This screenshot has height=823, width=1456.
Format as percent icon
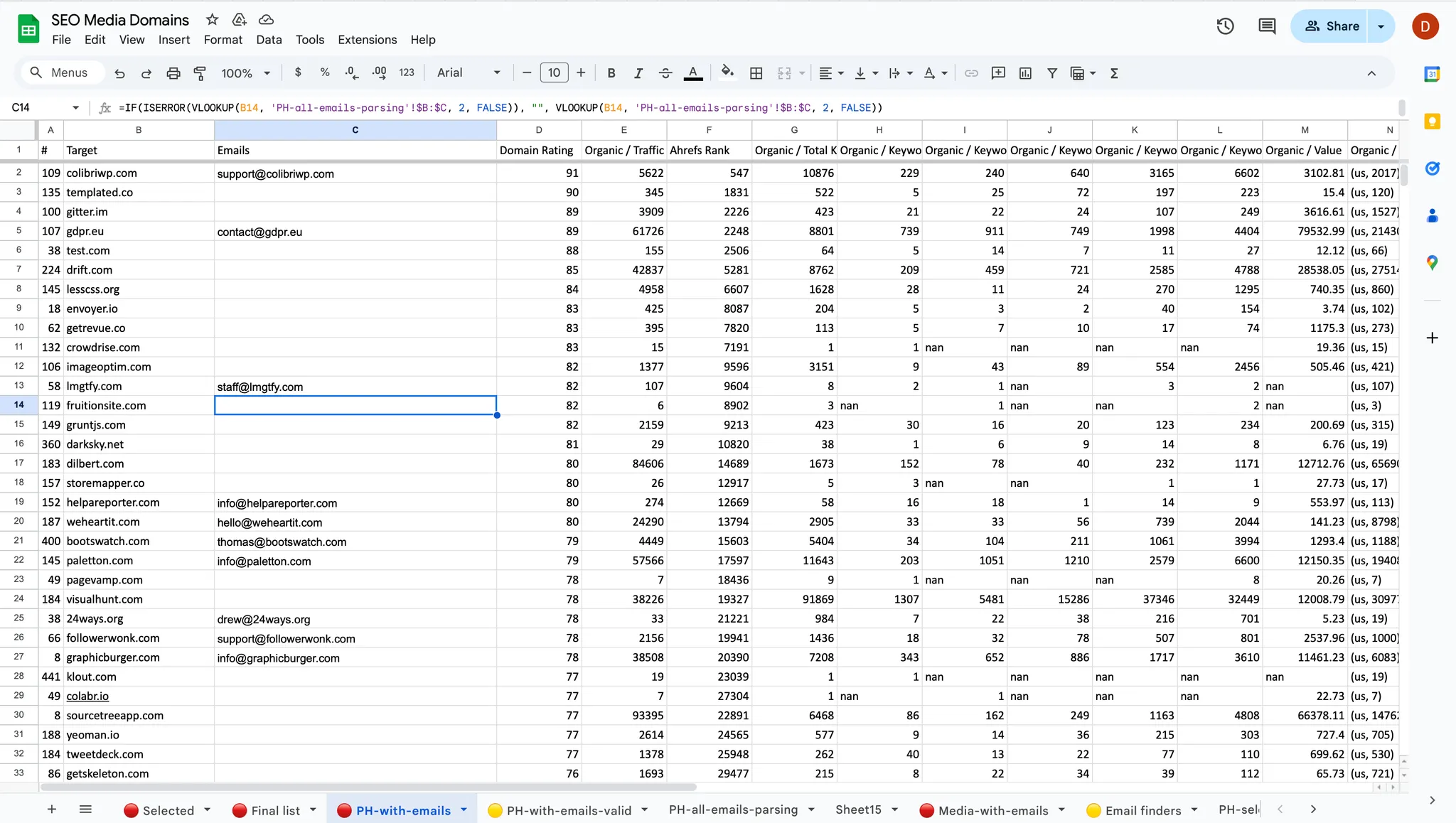tap(325, 72)
